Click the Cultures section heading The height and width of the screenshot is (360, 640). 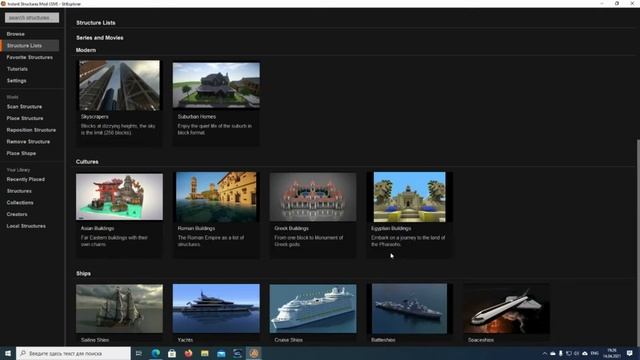pyautogui.click(x=87, y=162)
